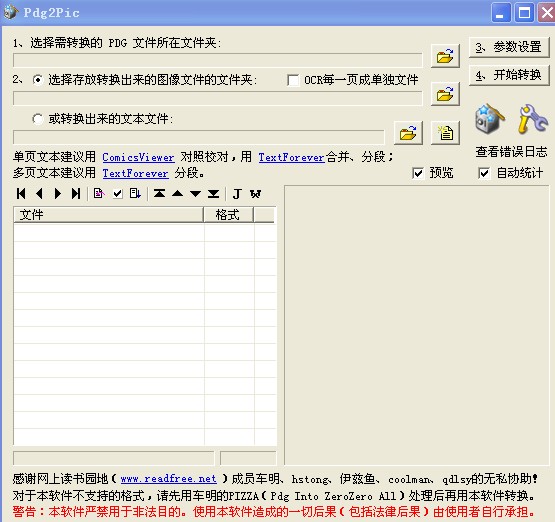The width and height of the screenshot is (555, 522).
Task: Click folder browse icon for image output folder
Action: [x=445, y=94]
